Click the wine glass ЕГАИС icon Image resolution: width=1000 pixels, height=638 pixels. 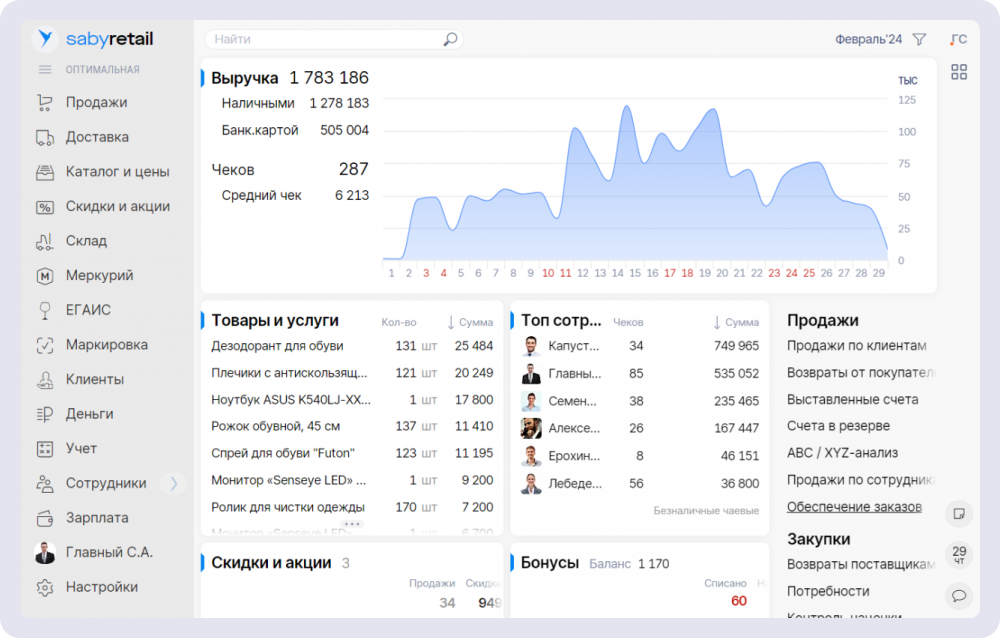click(44, 310)
